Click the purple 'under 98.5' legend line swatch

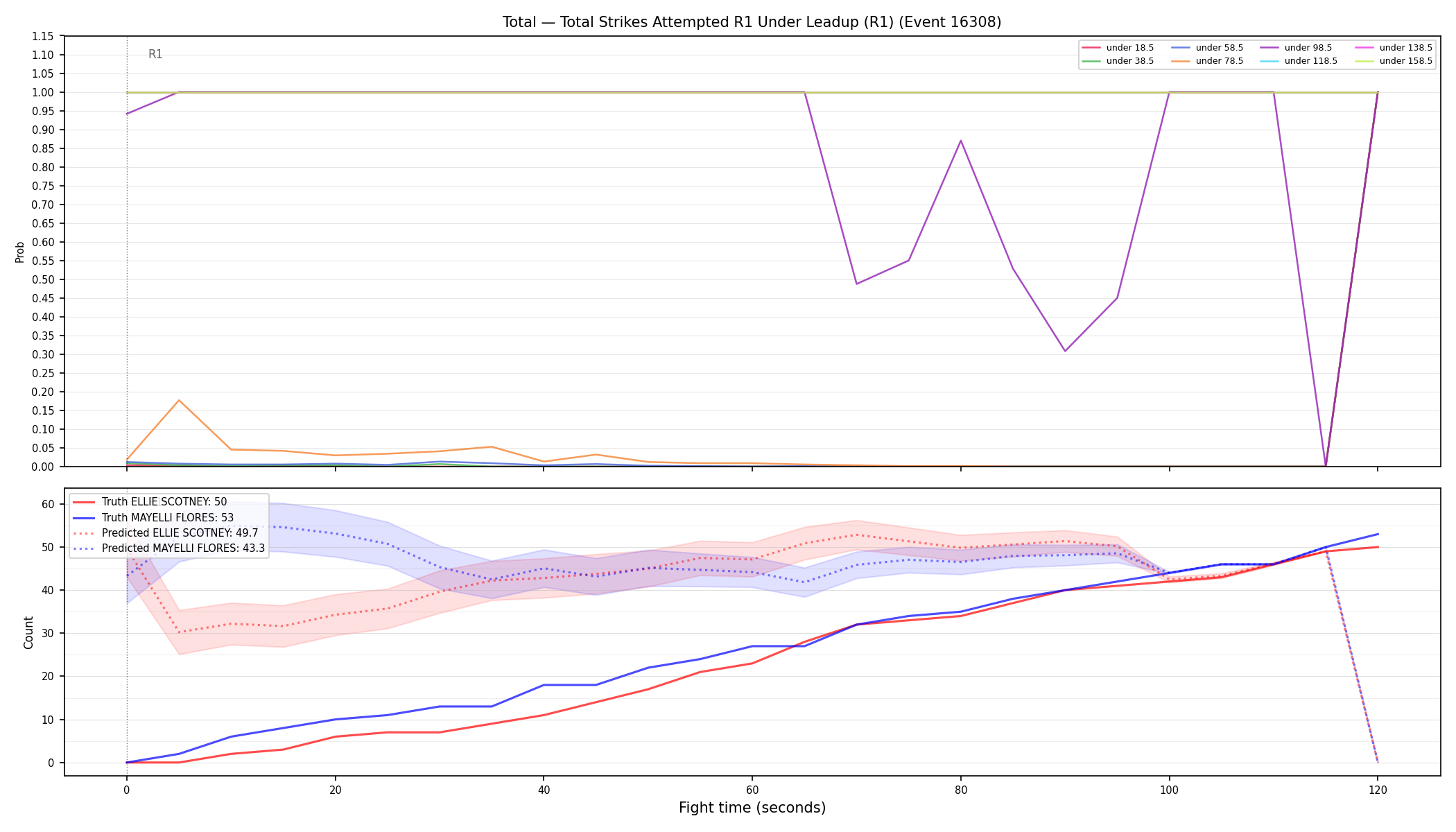pyautogui.click(x=1269, y=48)
